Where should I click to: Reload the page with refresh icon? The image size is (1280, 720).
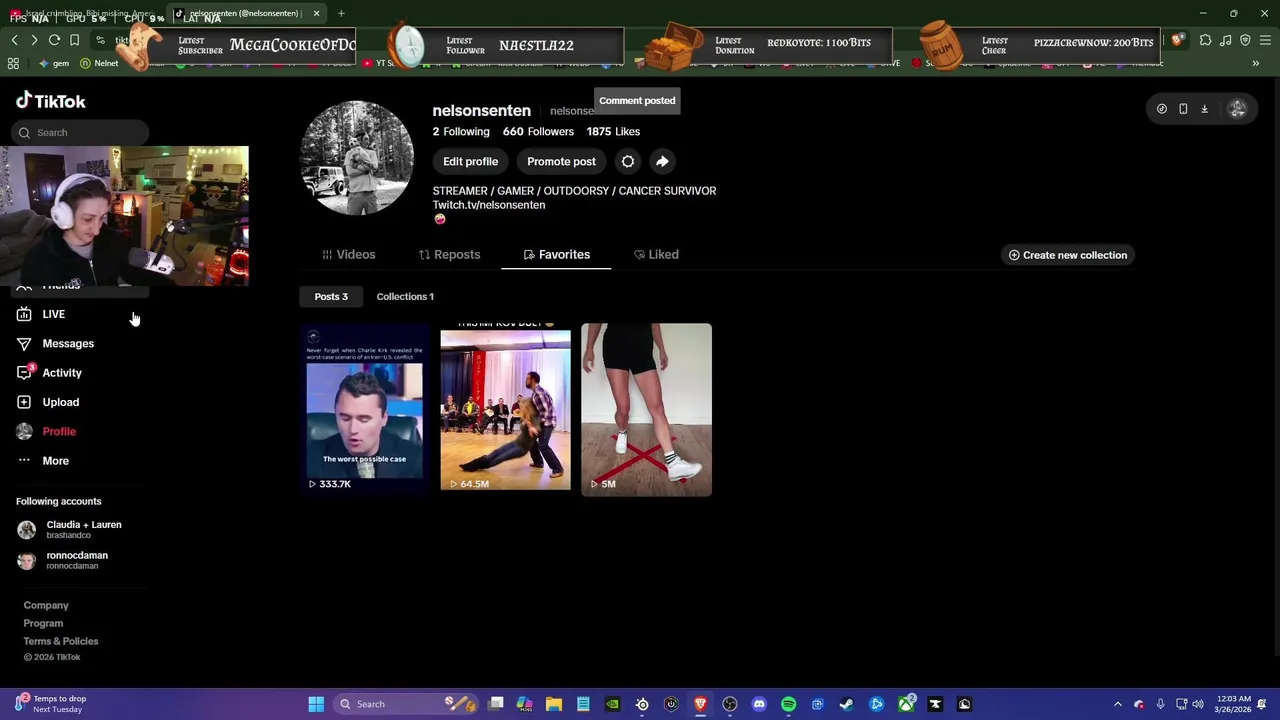pyautogui.click(x=54, y=40)
